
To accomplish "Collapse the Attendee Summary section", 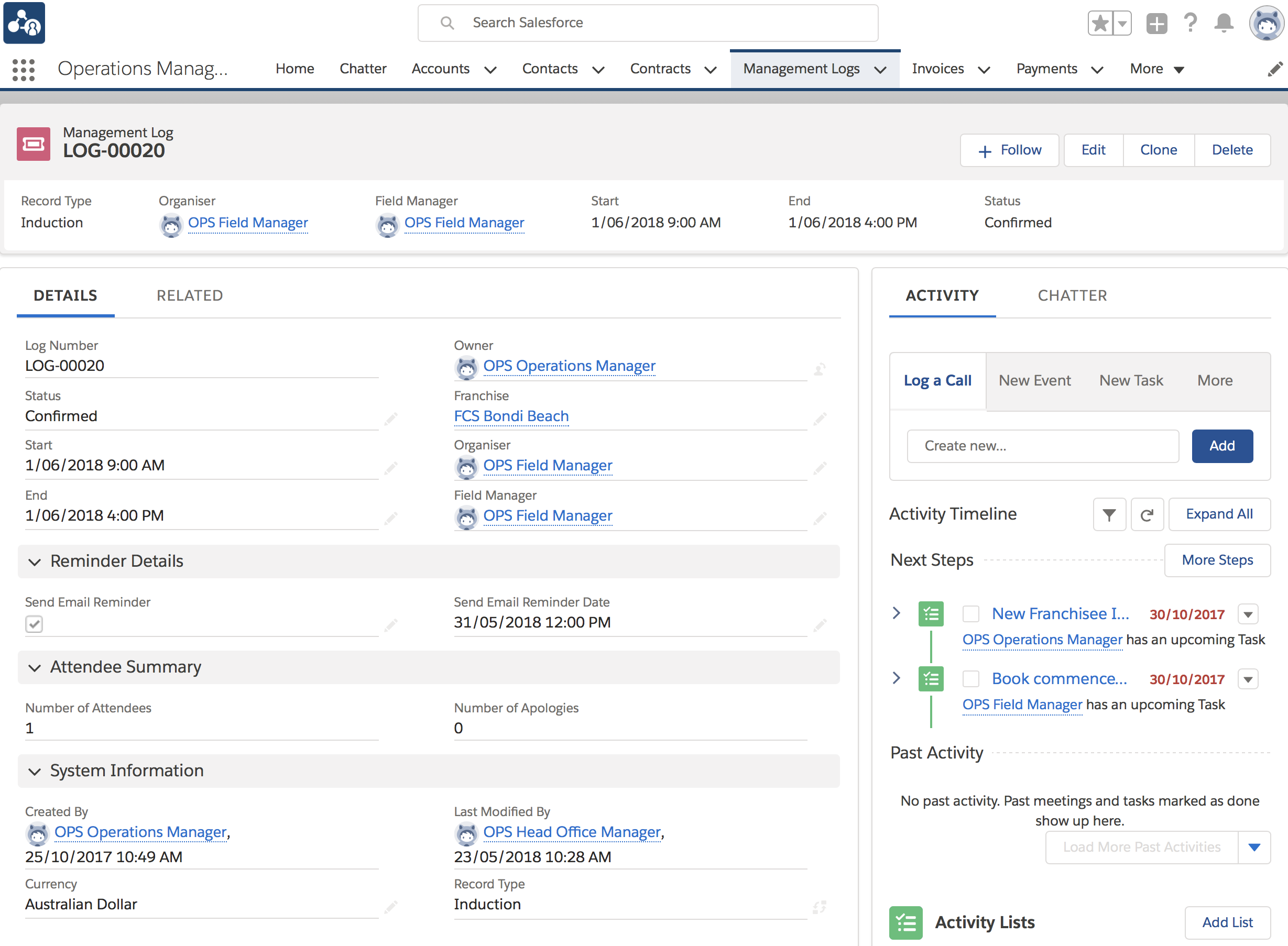I will pos(35,668).
